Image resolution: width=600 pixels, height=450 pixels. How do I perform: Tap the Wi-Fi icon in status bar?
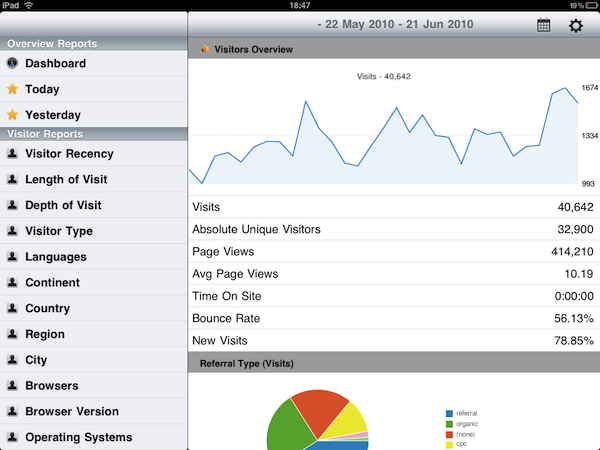(x=28, y=5)
